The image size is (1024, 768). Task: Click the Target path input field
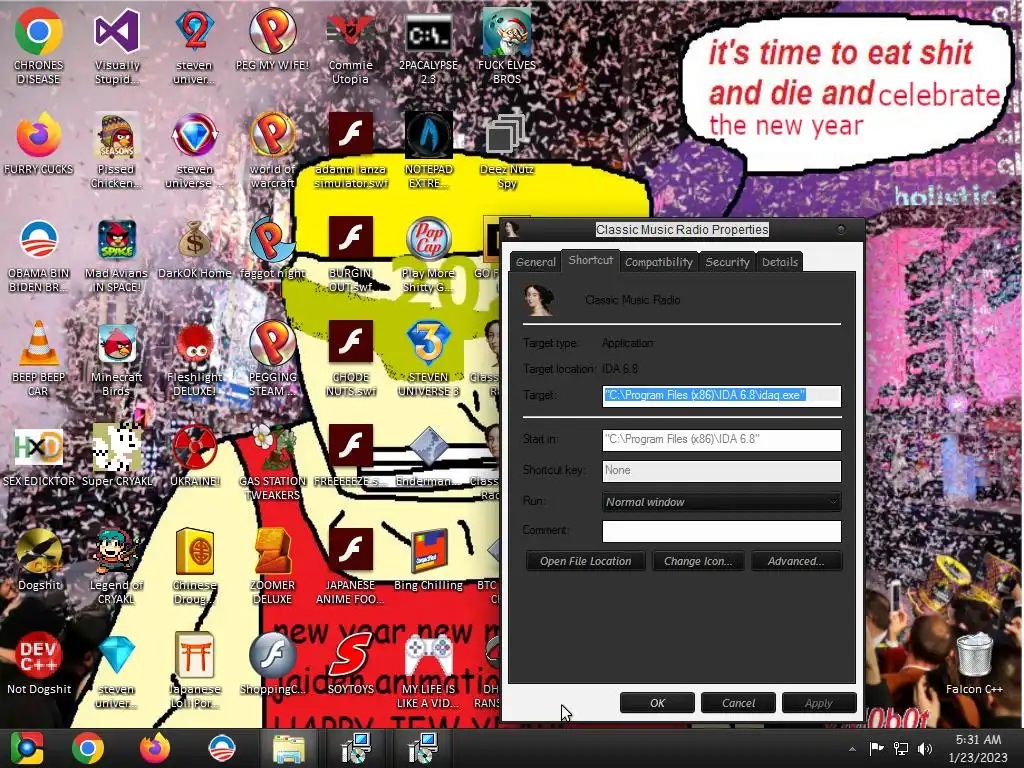tap(722, 395)
